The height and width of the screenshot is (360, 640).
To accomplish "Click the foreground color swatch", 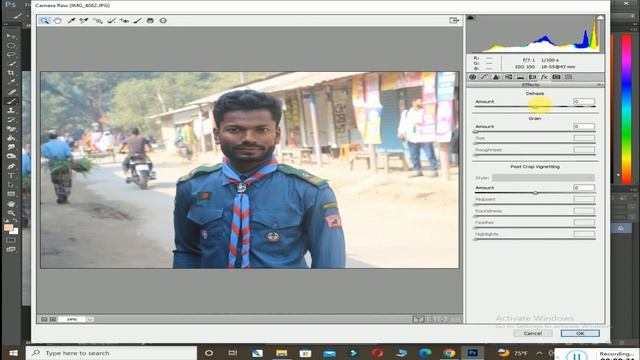I will (8, 227).
